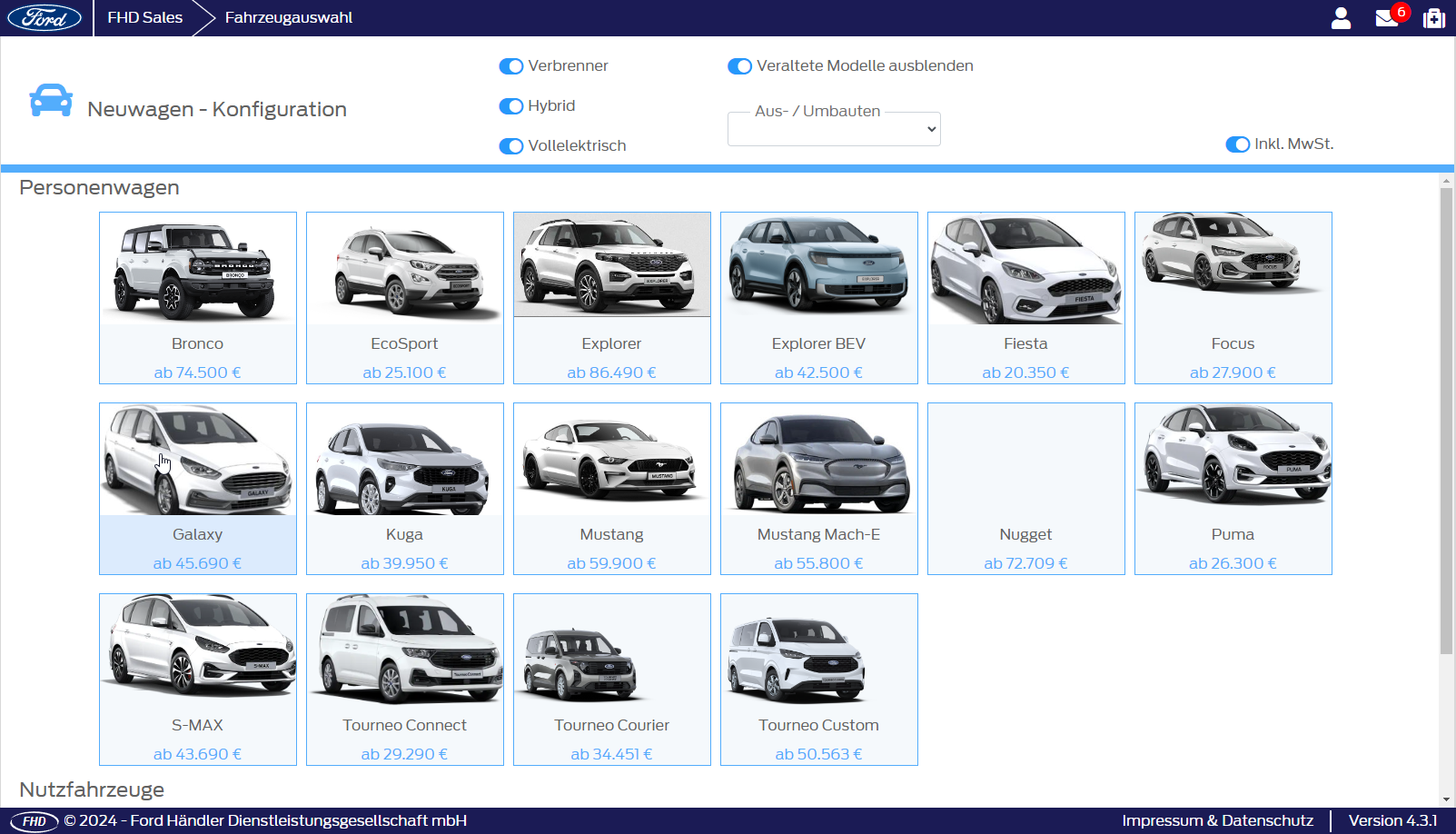Click the Tourneo Courier name label
Image resolution: width=1456 pixels, height=834 pixels.
[611, 726]
